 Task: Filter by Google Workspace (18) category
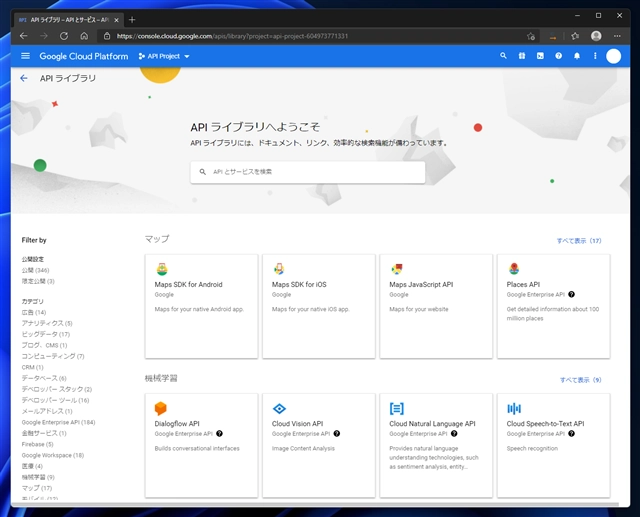pyautogui.click(x=53, y=455)
